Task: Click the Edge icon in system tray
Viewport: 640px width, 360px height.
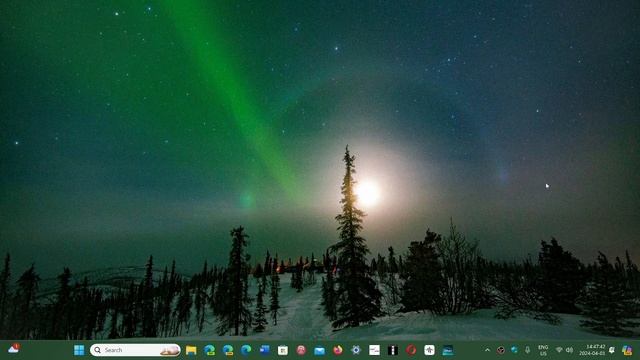Action: point(514,350)
